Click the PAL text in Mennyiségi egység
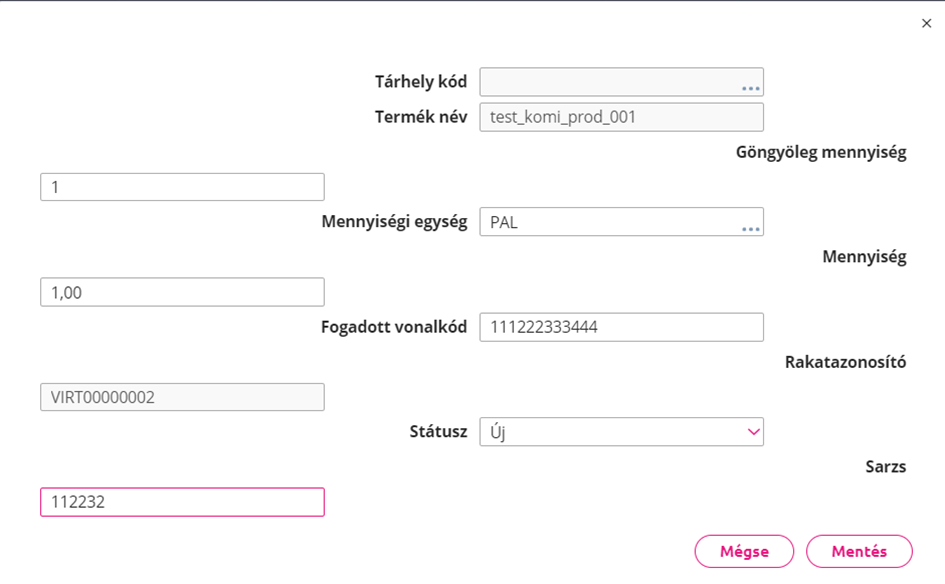 click(x=504, y=222)
